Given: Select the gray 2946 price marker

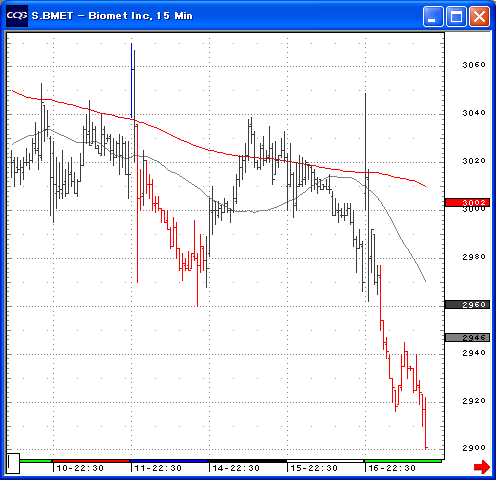Looking at the screenshot, I should tap(467, 337).
